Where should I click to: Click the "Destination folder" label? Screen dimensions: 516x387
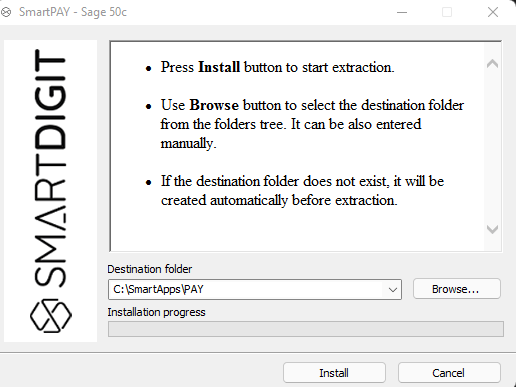click(x=150, y=269)
